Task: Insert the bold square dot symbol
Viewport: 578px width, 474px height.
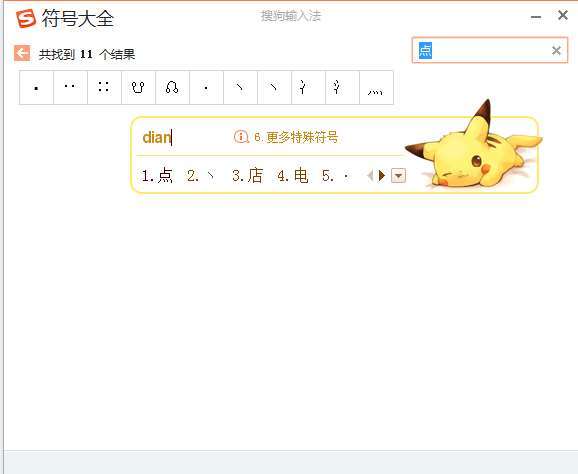Action: (x=36, y=88)
